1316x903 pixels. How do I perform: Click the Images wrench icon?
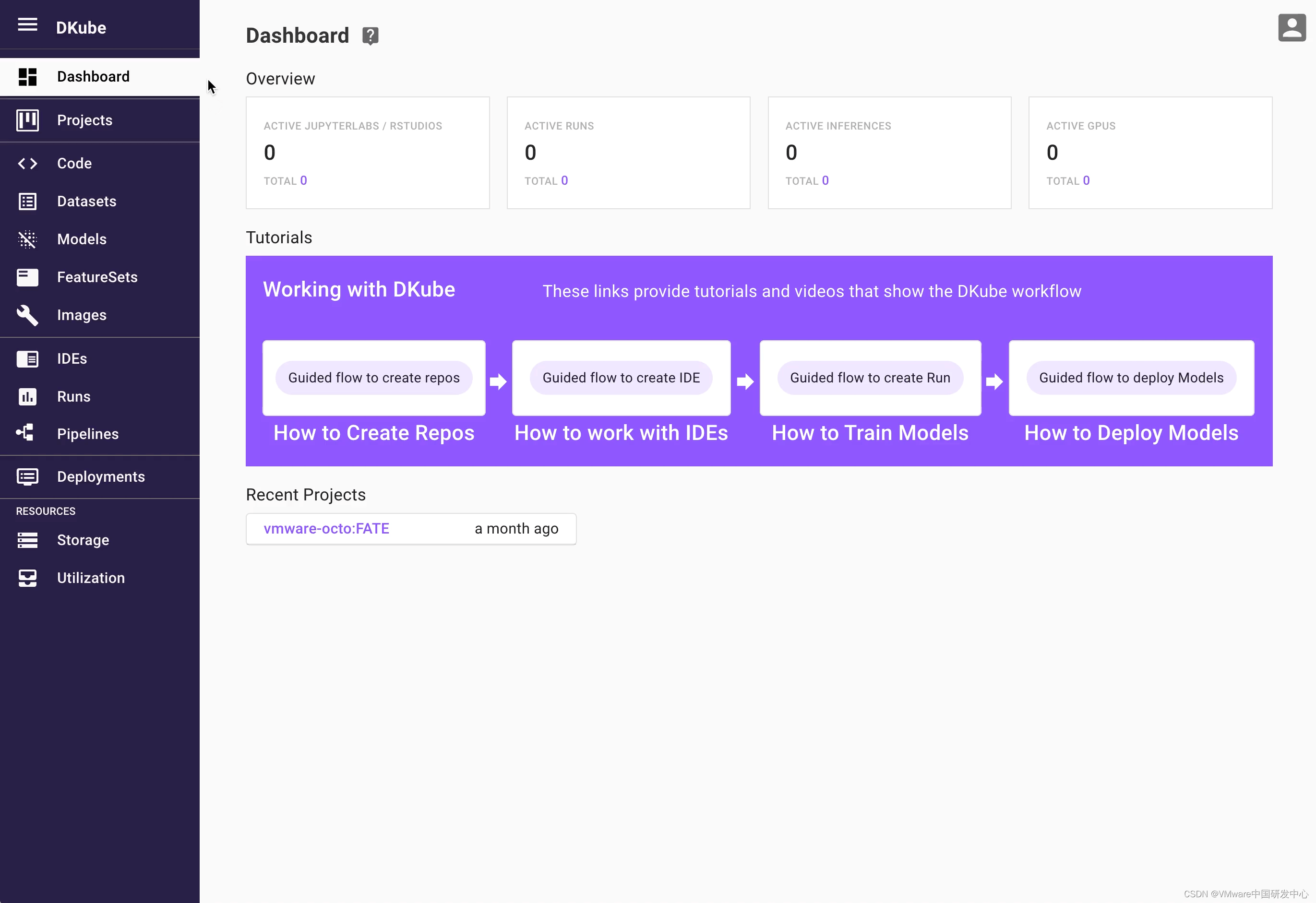coord(27,315)
